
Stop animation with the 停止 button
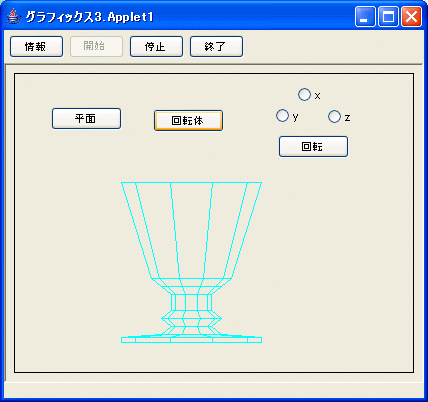click(x=156, y=46)
